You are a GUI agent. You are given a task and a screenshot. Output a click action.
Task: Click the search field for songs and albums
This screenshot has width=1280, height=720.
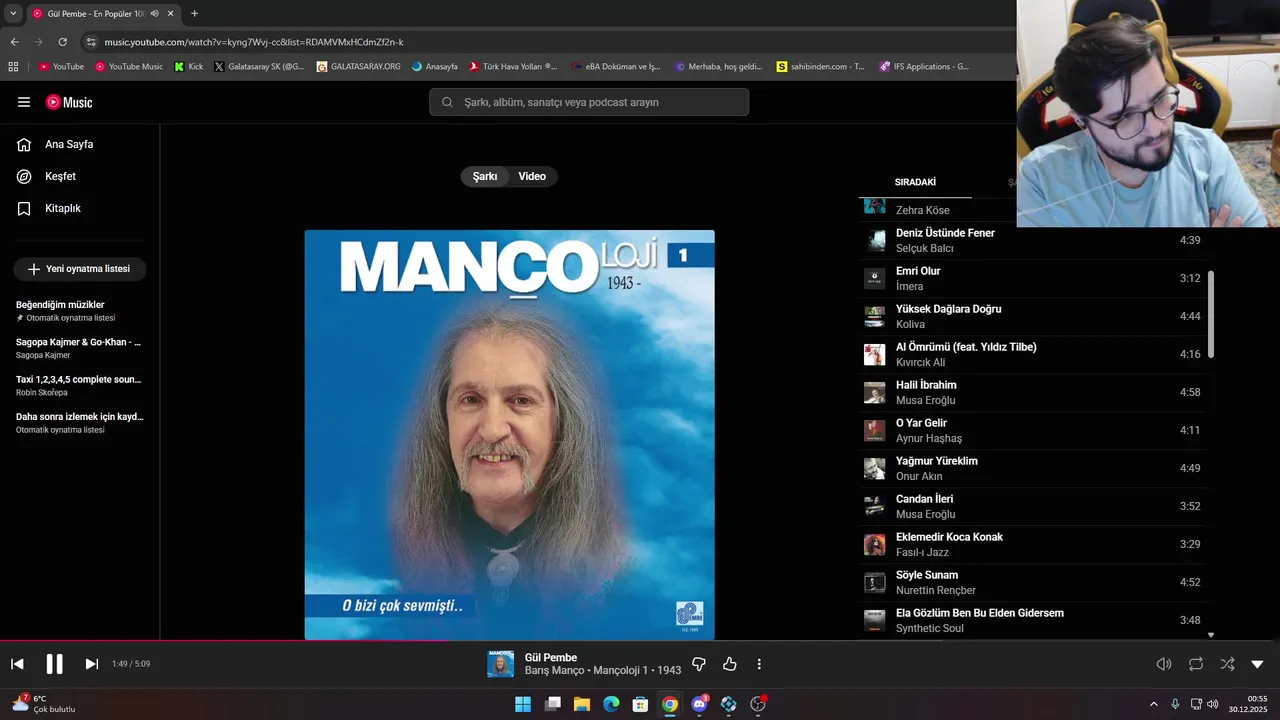click(589, 102)
